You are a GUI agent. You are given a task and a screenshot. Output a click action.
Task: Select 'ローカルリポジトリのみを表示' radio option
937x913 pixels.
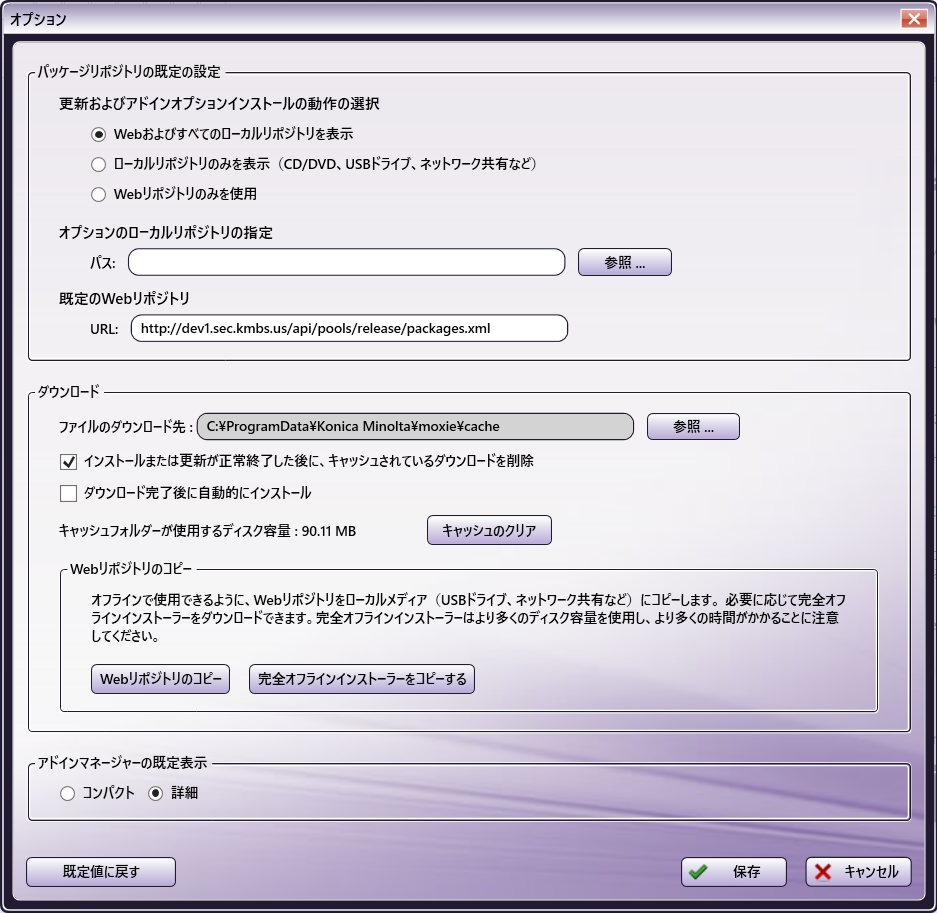(99, 164)
